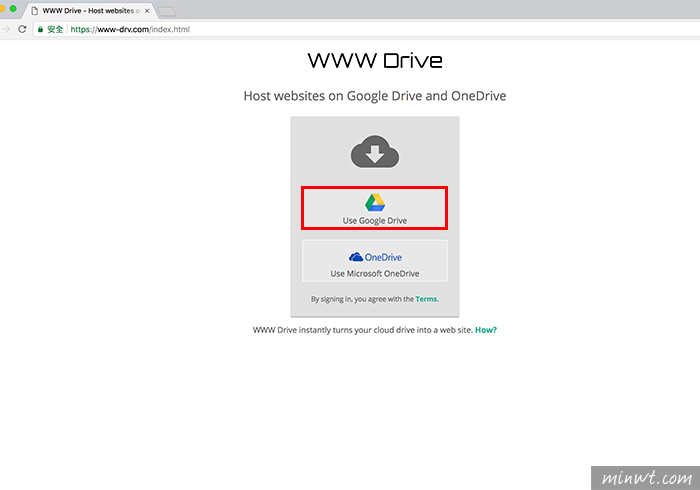Reload the page with refresh icon
The image size is (700, 490).
22,29
